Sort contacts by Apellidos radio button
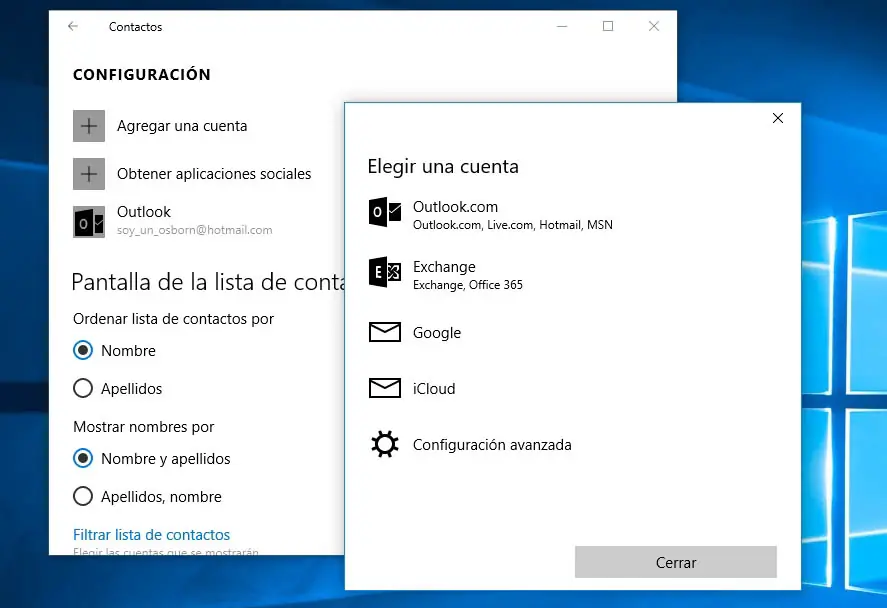This screenshot has width=887, height=608. [x=83, y=388]
